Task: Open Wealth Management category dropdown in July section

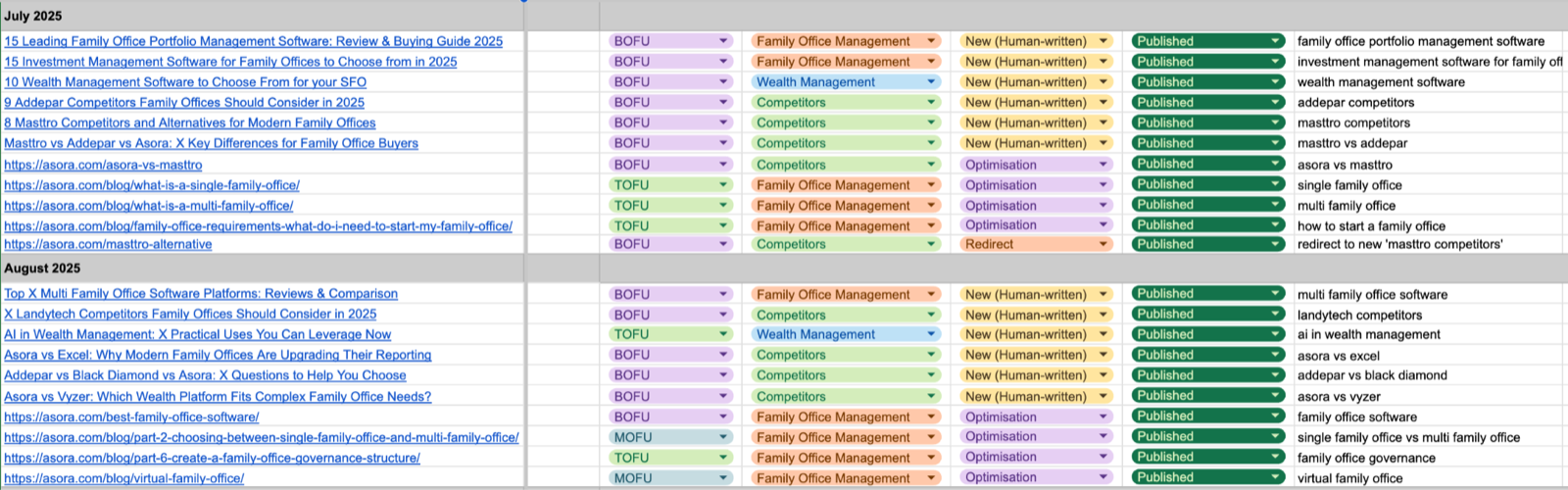Action: tap(846, 82)
